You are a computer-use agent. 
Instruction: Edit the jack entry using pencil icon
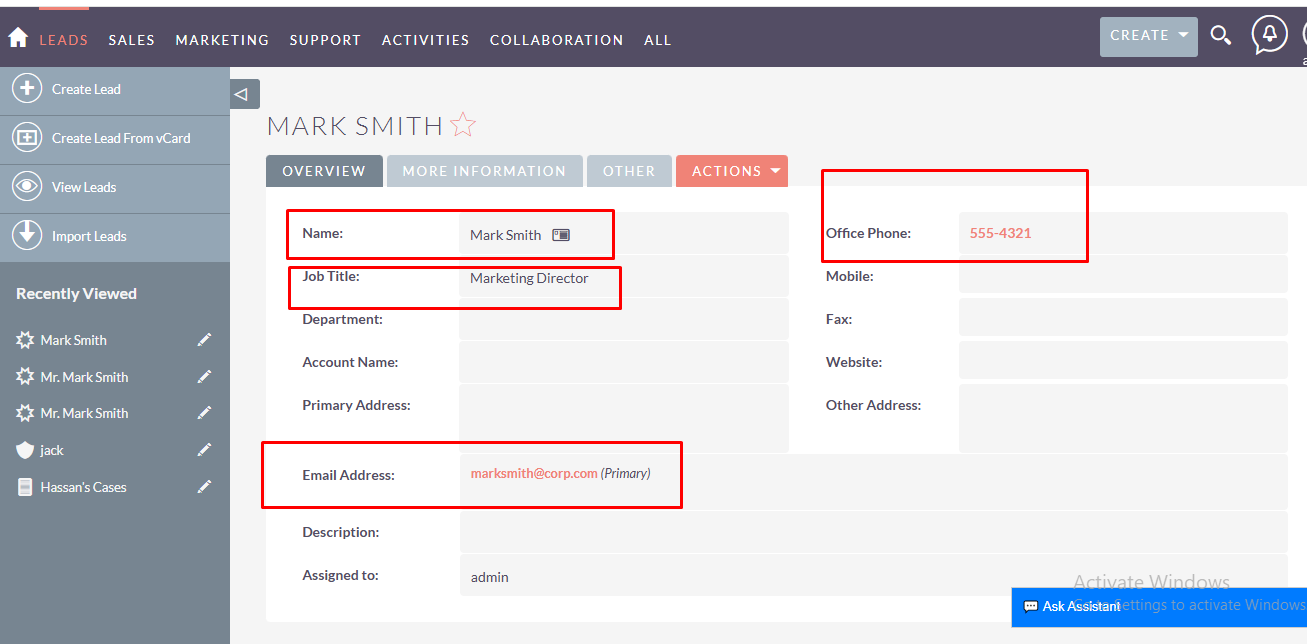[205, 450]
